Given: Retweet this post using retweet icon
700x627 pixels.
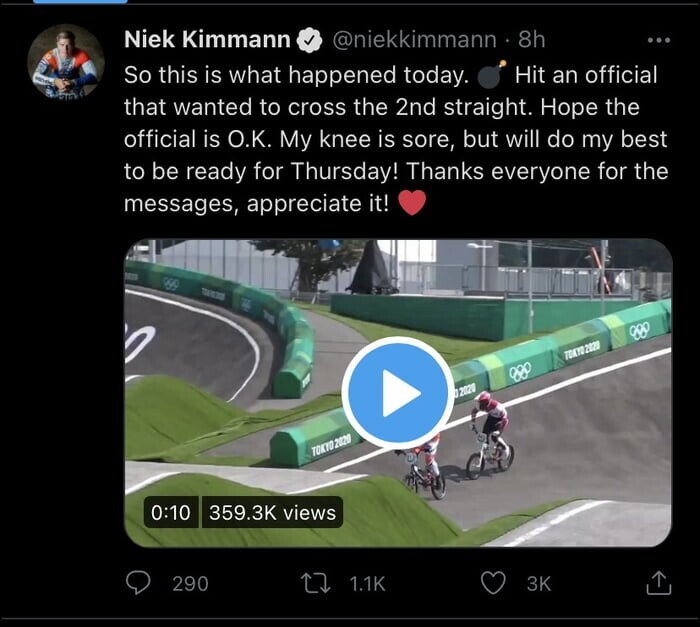Looking at the screenshot, I should tap(316, 583).
